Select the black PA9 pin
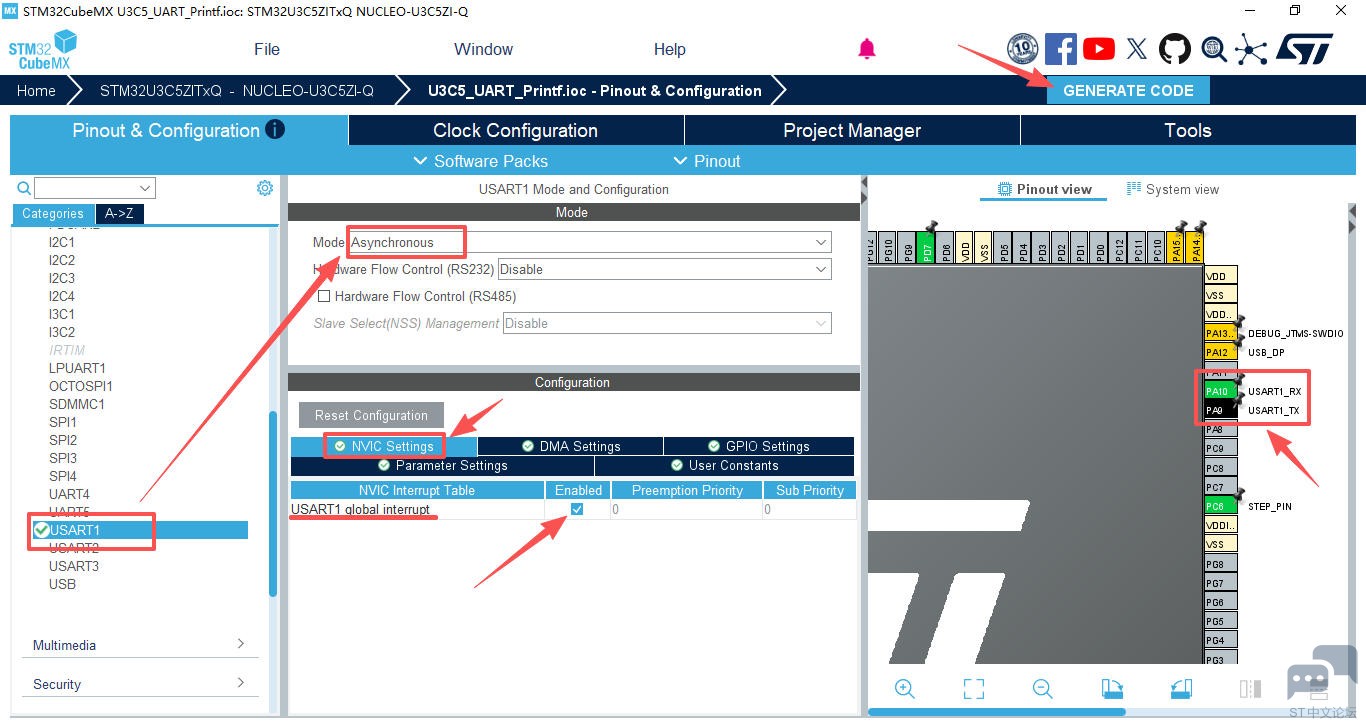The height and width of the screenshot is (728, 1366). 1221,410
